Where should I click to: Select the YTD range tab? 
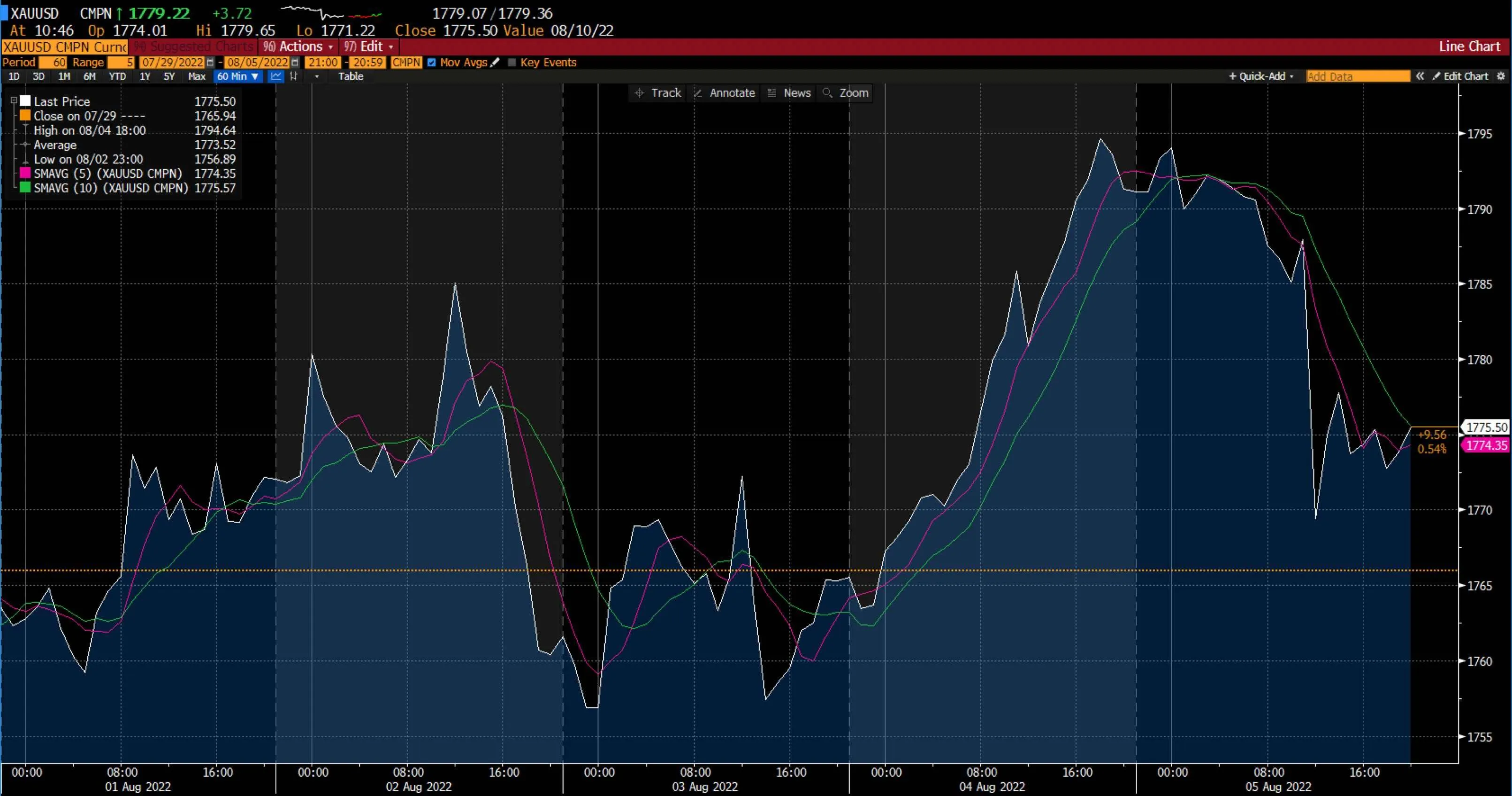click(117, 77)
